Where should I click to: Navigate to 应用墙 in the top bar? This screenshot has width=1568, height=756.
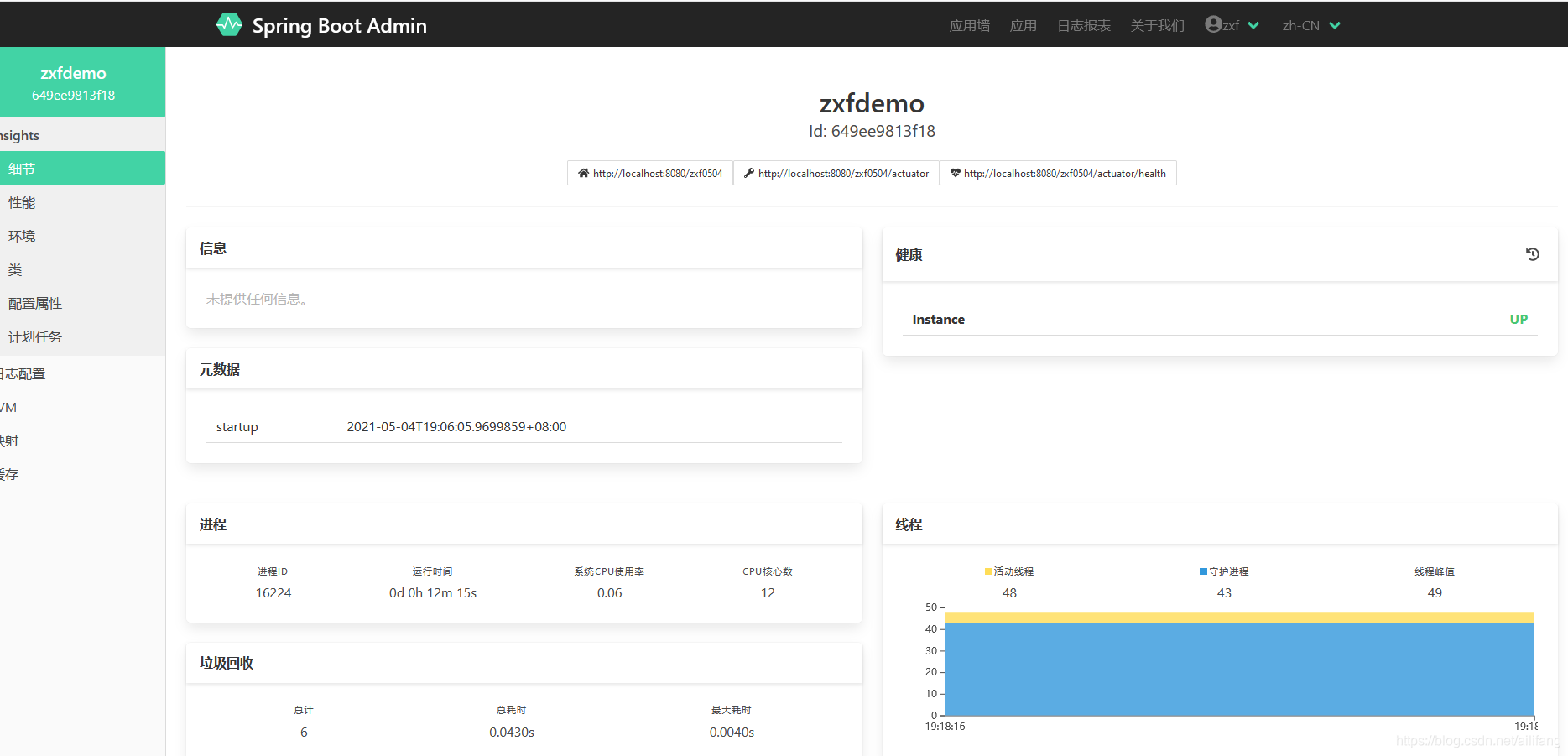969,25
